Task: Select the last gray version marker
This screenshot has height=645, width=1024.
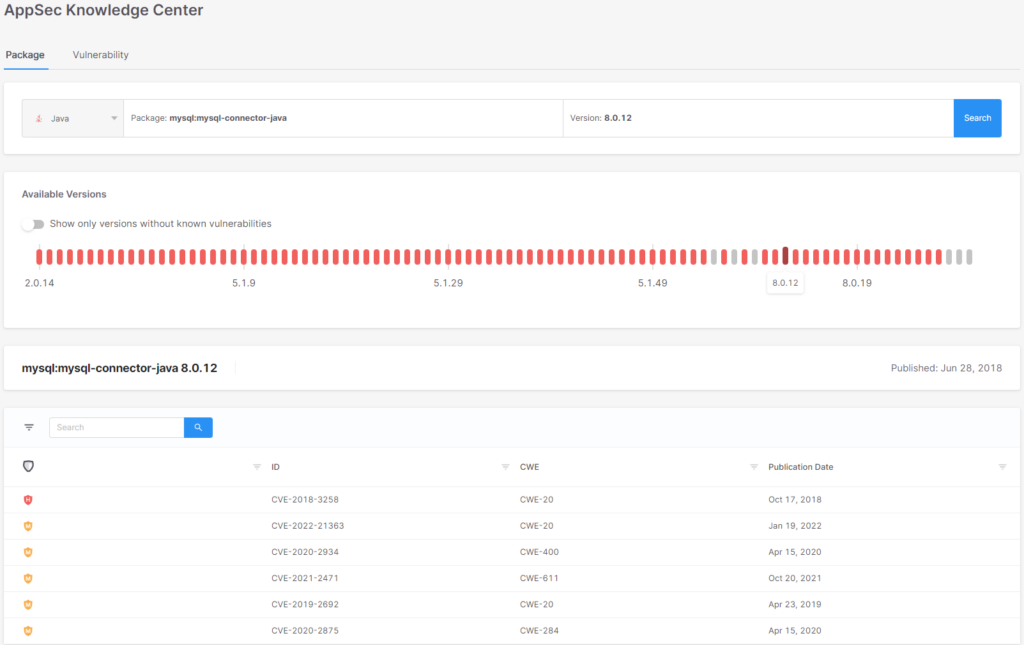Action: (969, 257)
